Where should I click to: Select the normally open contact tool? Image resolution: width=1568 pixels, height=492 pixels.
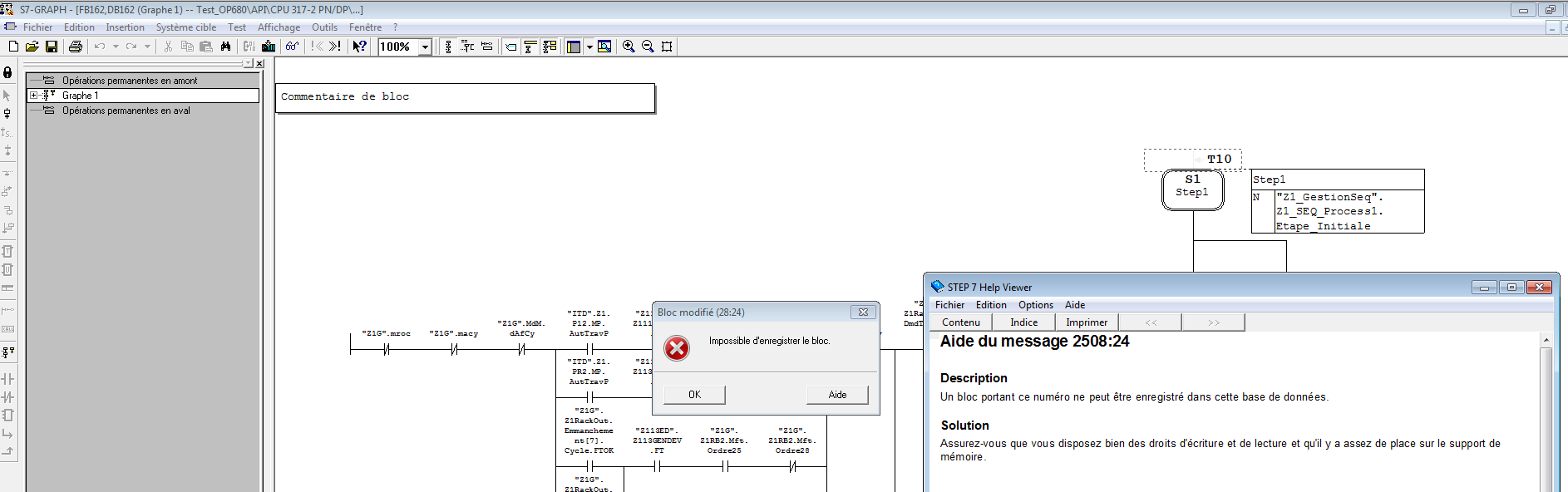coord(7,379)
